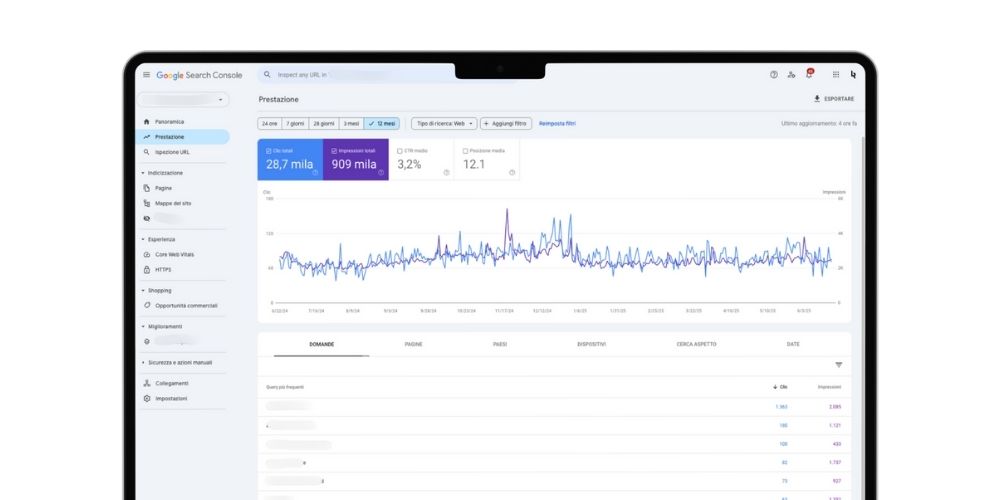
Task: Click the Collegamenti network icon
Action: [x=147, y=383]
